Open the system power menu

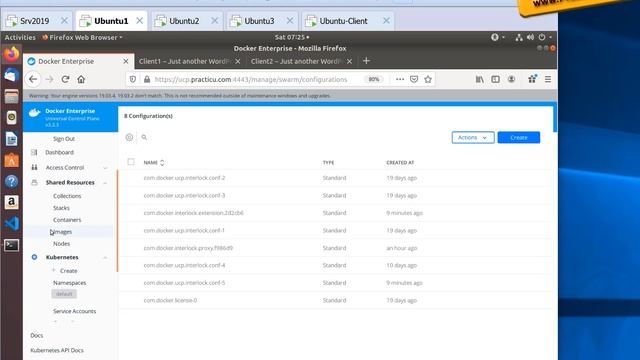(545, 37)
